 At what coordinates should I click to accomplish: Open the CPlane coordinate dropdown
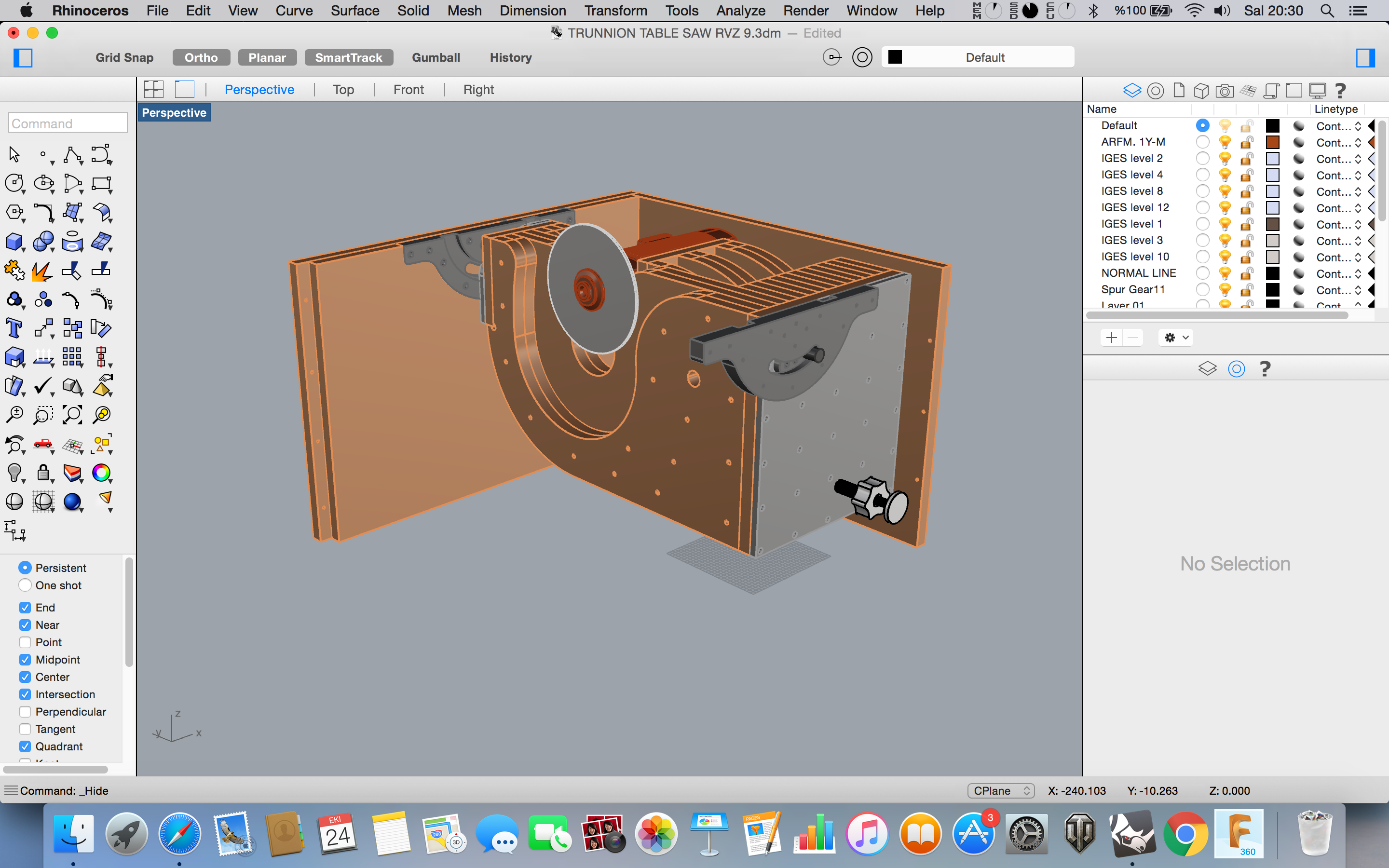(x=1001, y=790)
